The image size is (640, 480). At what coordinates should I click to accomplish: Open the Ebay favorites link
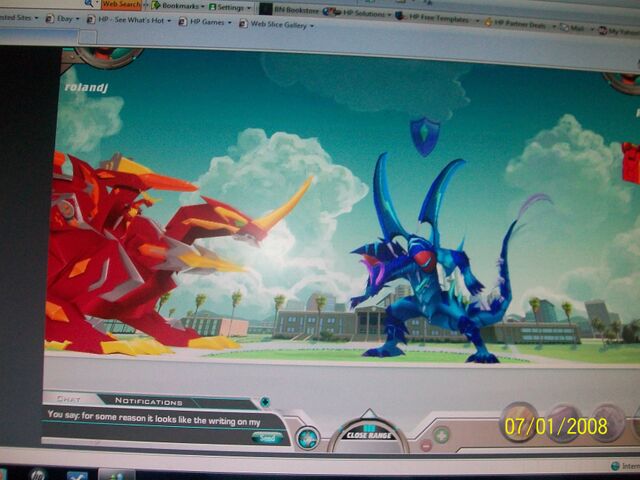[x=66, y=21]
